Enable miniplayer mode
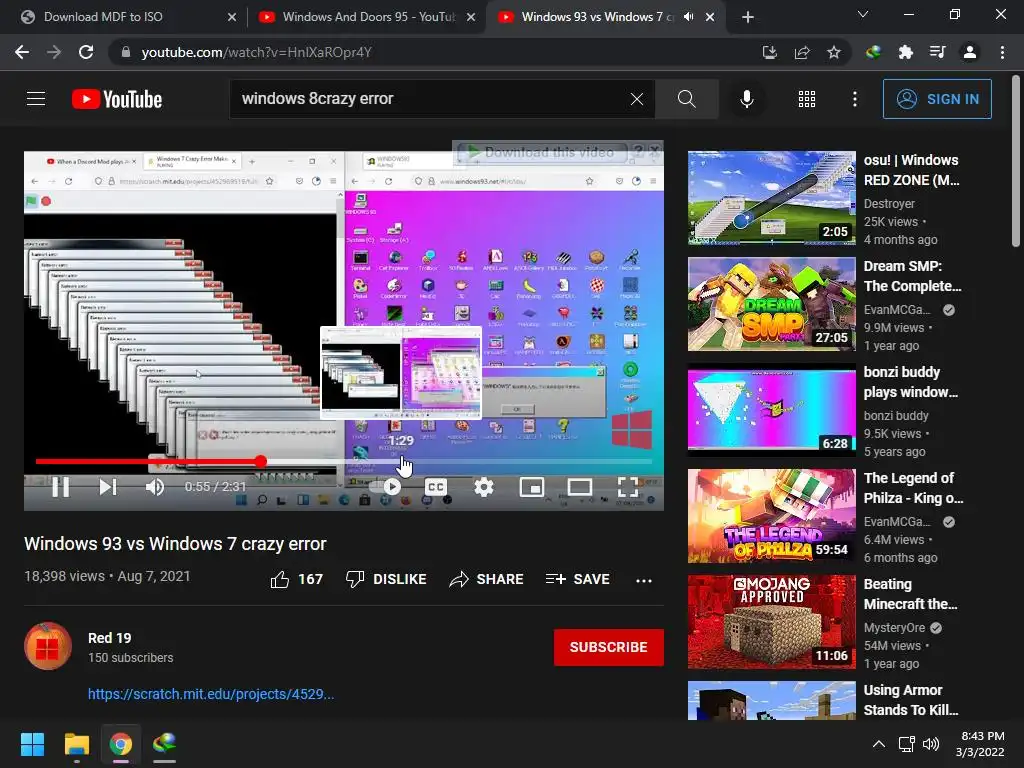The height and width of the screenshot is (768, 1024). [532, 487]
